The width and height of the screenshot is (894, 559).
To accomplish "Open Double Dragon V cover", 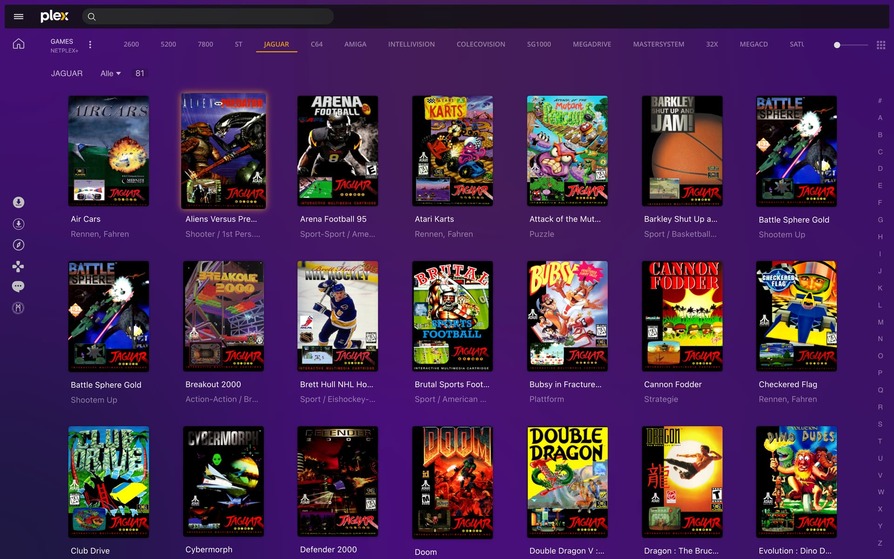I will pos(567,481).
